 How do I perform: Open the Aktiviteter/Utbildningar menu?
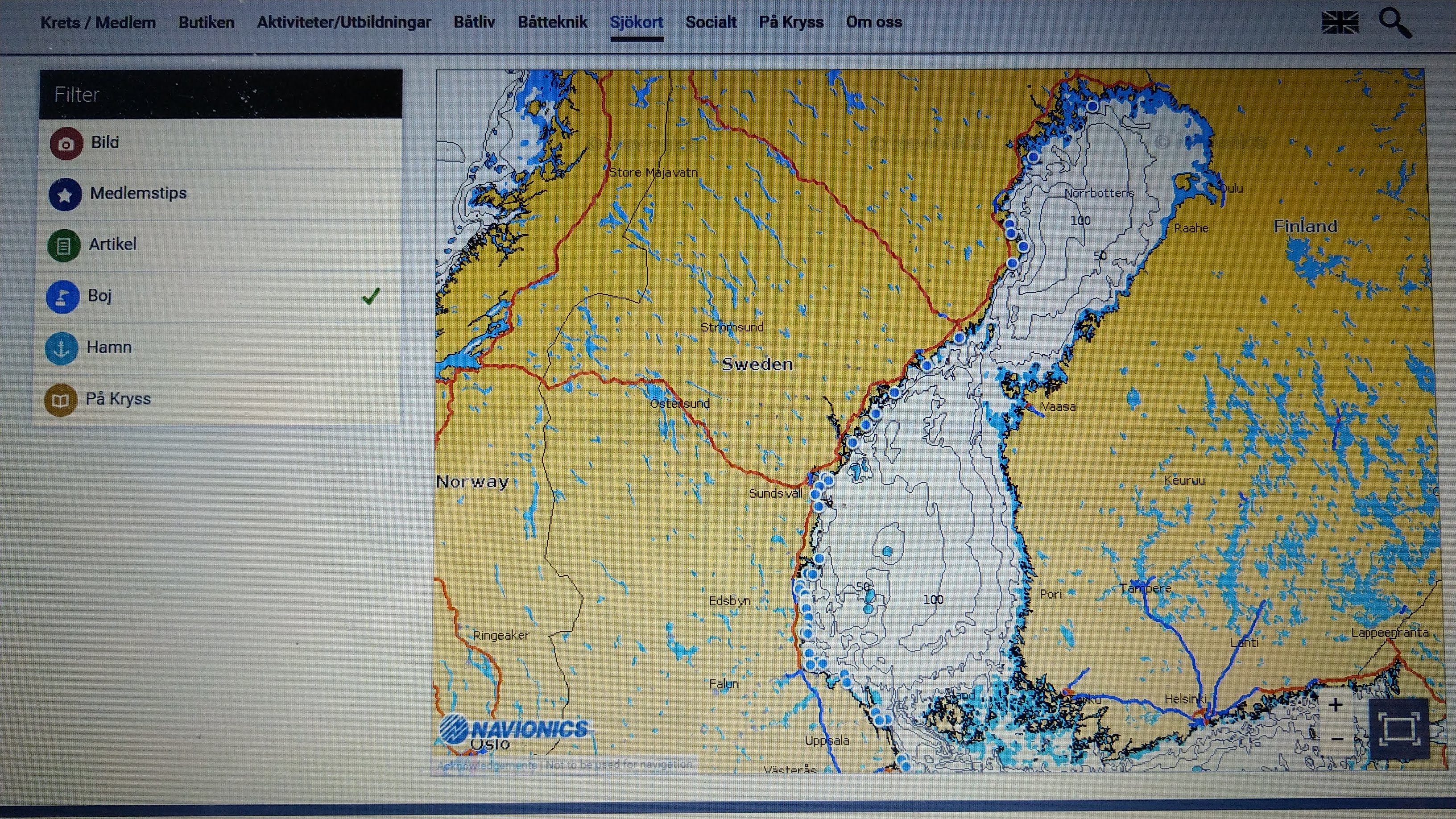tap(343, 23)
